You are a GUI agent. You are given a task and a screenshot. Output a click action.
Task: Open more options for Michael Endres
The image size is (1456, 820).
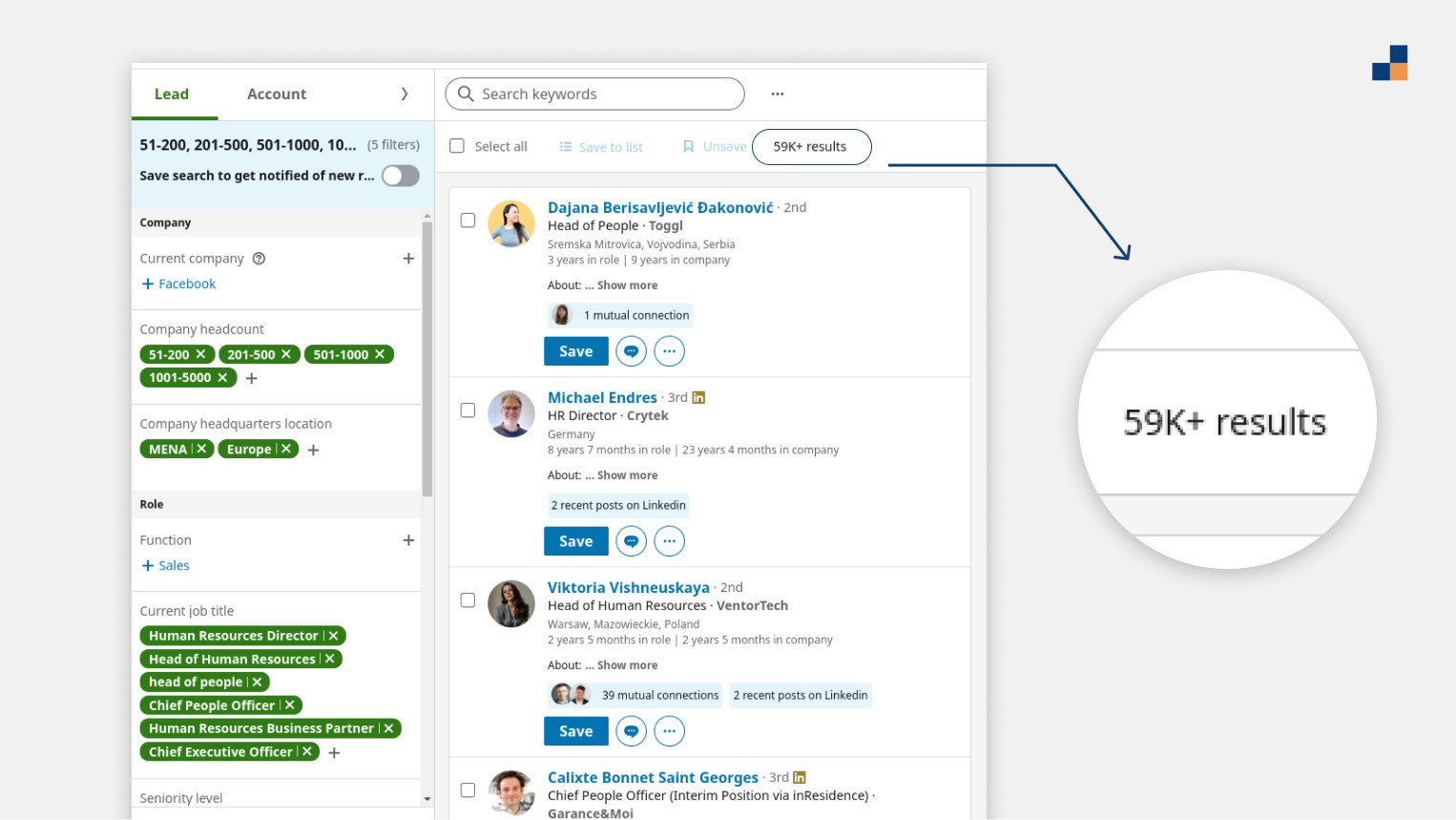pyautogui.click(x=669, y=541)
